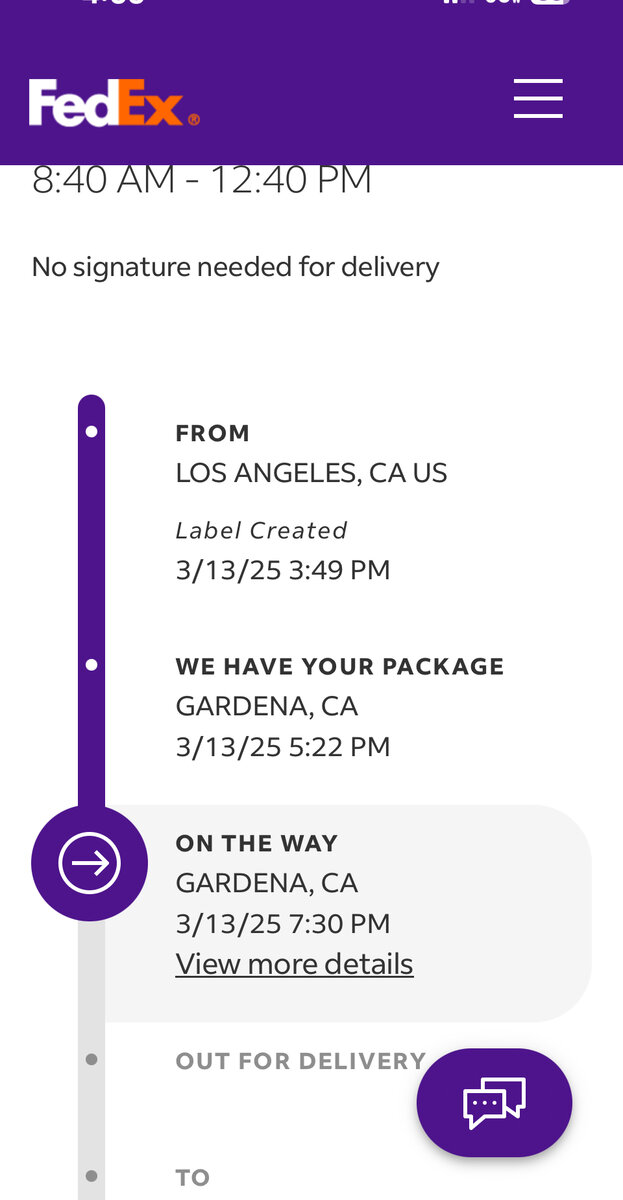Tap the TO destination label
Image resolution: width=623 pixels, height=1200 pixels.
[x=193, y=1177]
